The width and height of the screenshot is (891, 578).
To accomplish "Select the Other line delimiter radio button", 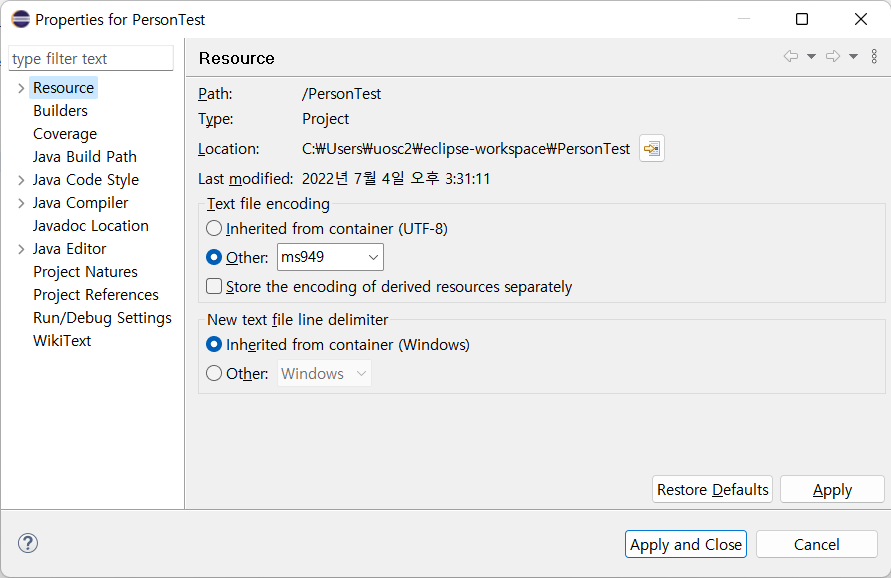I will click(214, 373).
